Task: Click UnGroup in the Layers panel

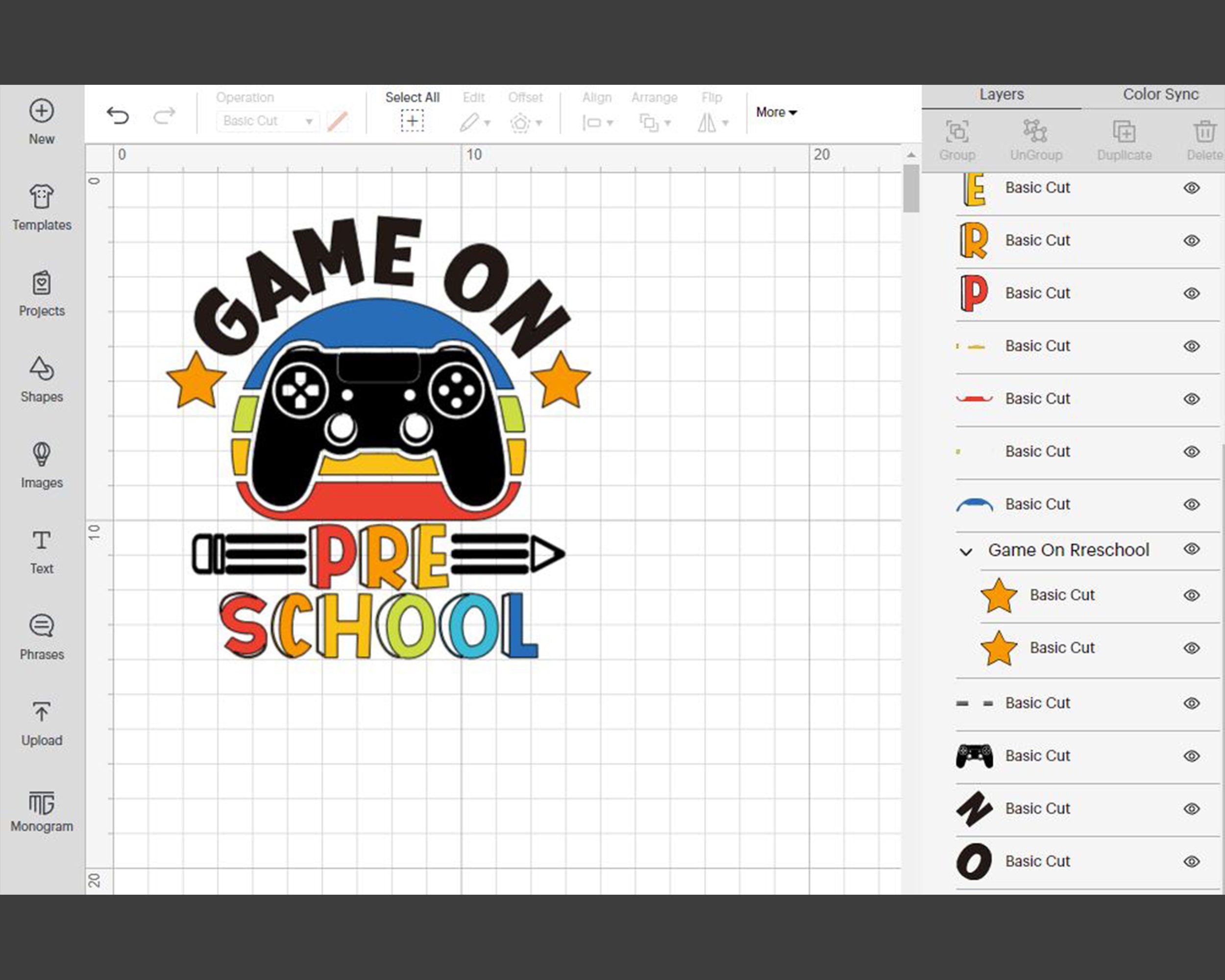Action: click(1035, 136)
